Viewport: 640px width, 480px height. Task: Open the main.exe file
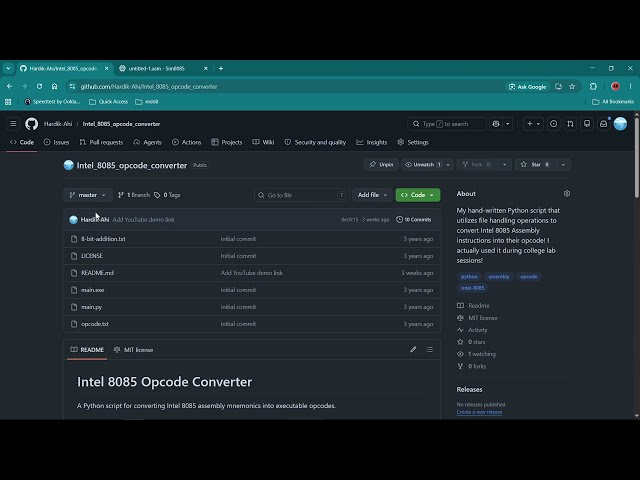coord(93,290)
